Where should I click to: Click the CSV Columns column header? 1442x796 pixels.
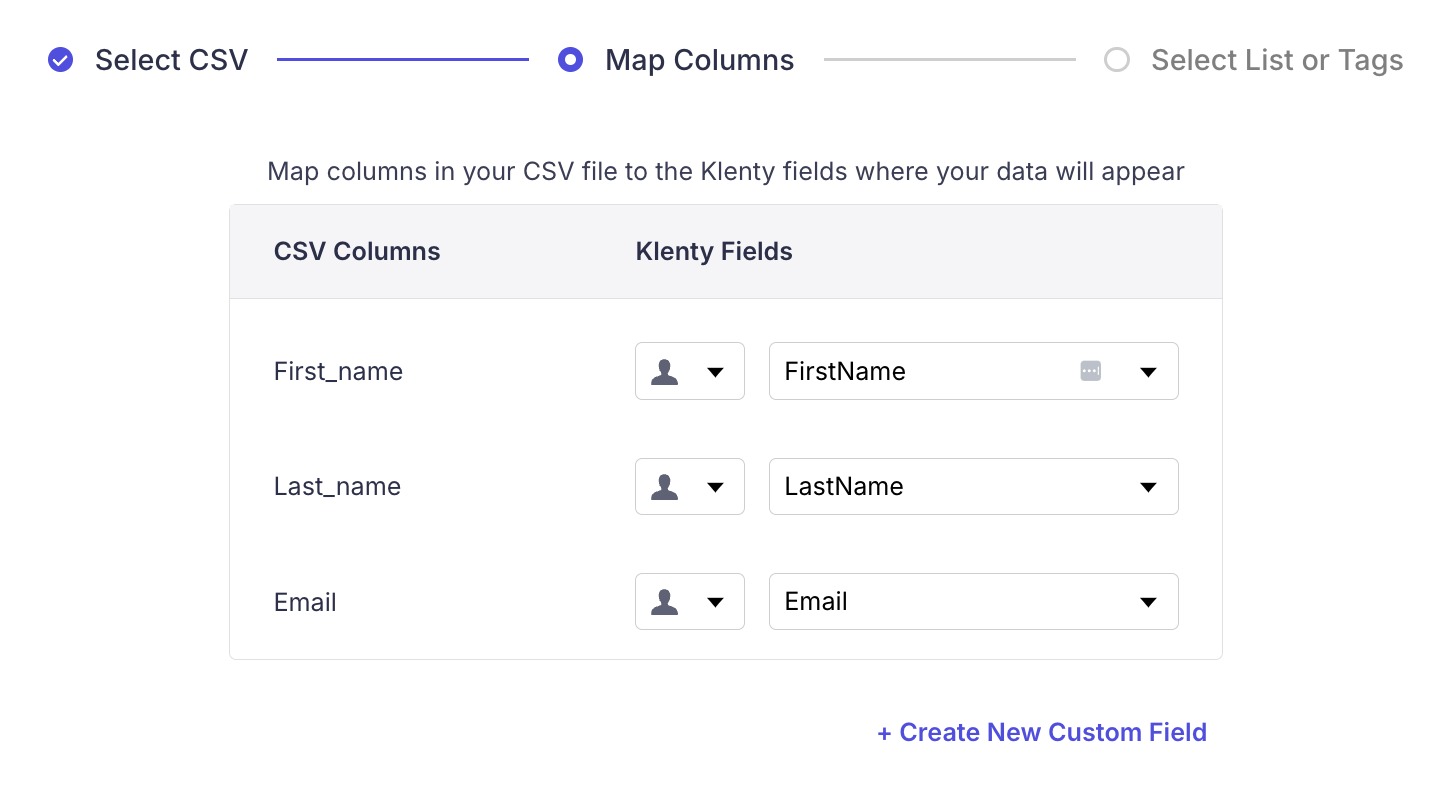pos(357,251)
